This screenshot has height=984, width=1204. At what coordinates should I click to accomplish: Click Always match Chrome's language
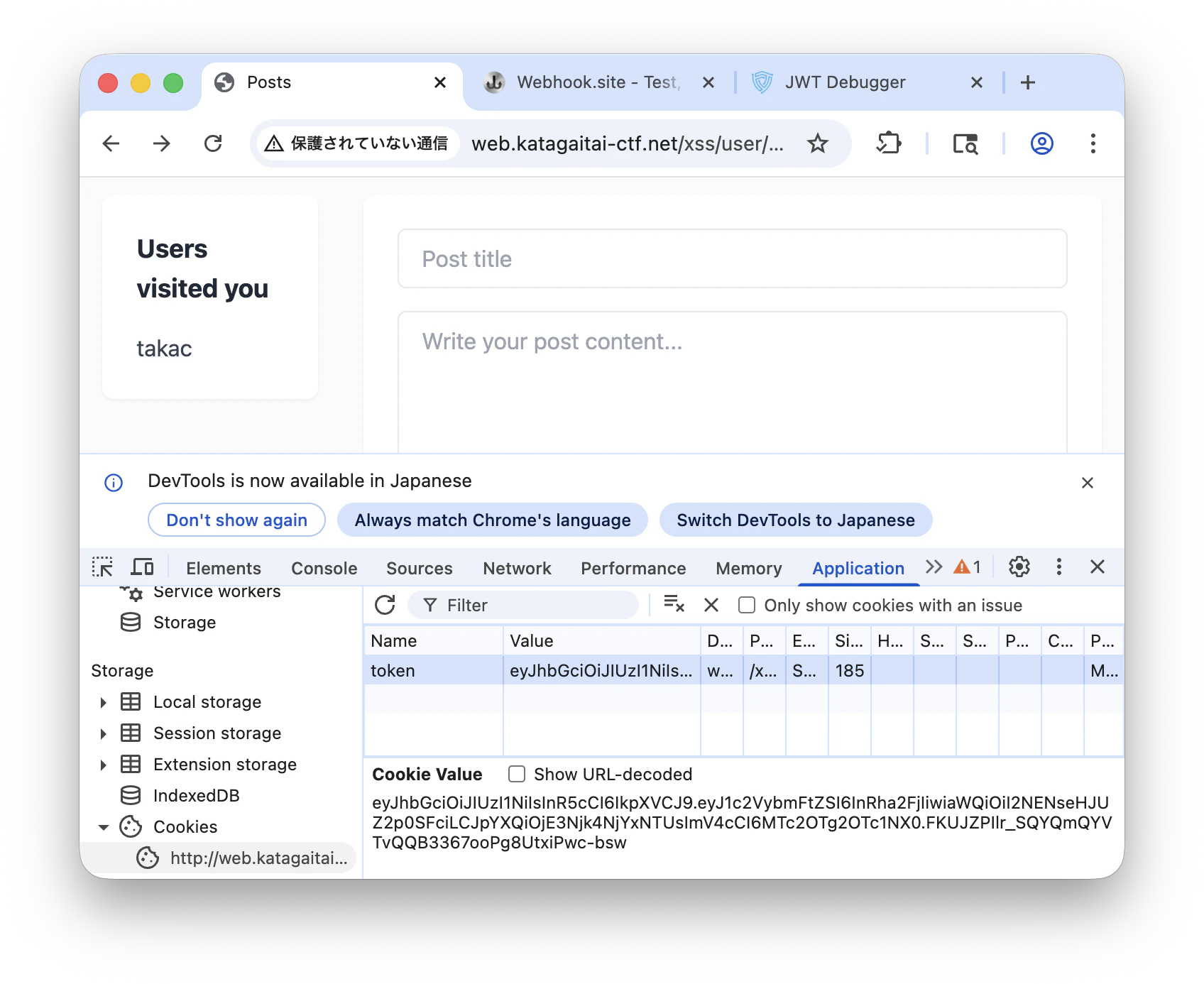tap(492, 520)
